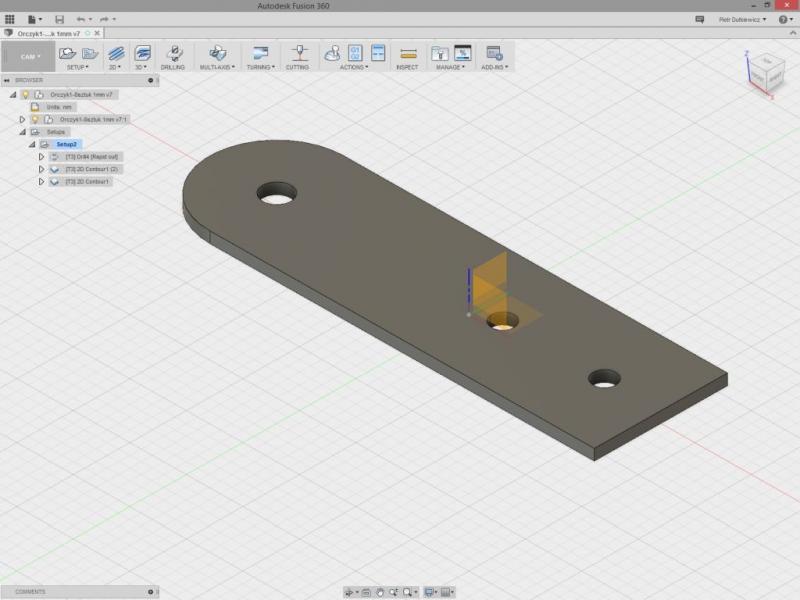Select the Cutting tool icon
The height and width of the screenshot is (600, 800).
pyautogui.click(x=297, y=53)
